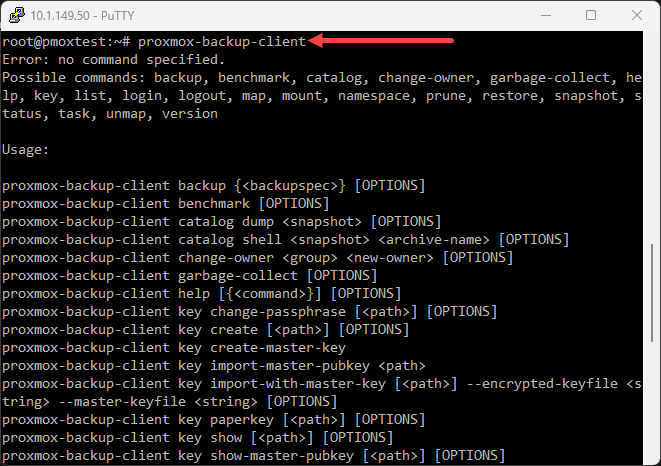Click the 'key create-master-key' usage line

coord(174,348)
